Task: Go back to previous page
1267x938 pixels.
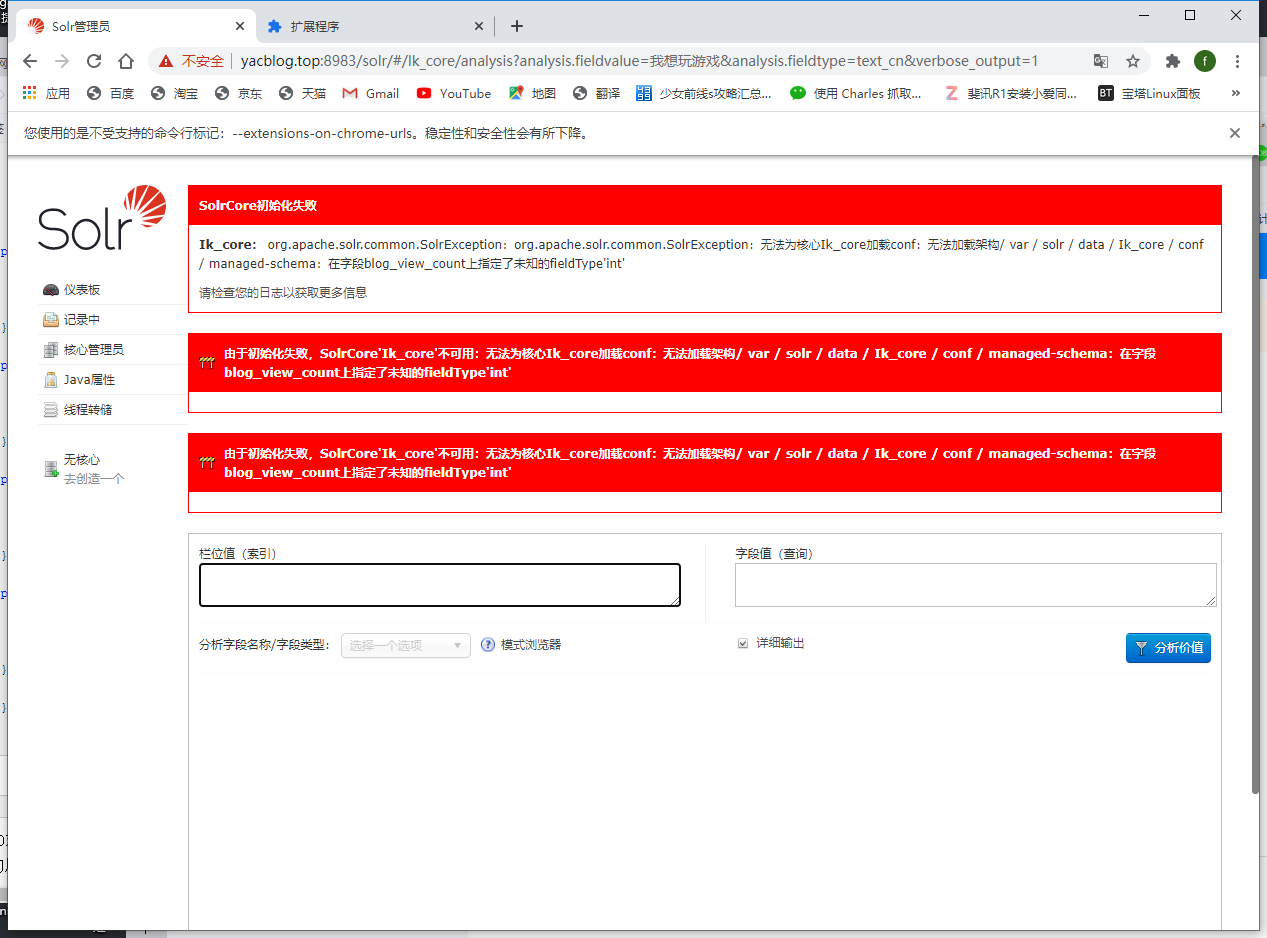Action: [x=30, y=61]
